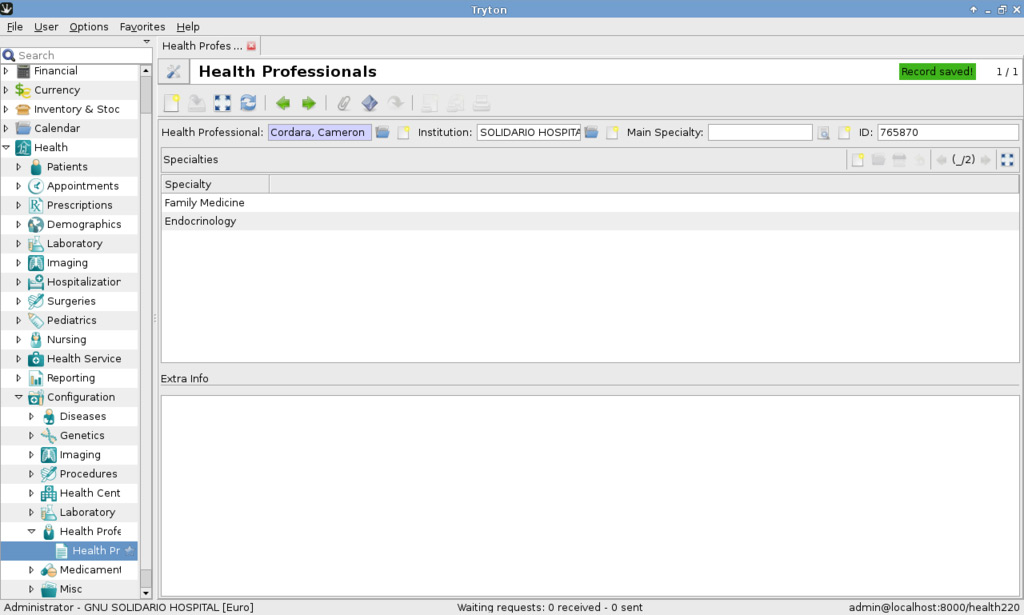Open the Institution relation folder icon

tap(593, 131)
